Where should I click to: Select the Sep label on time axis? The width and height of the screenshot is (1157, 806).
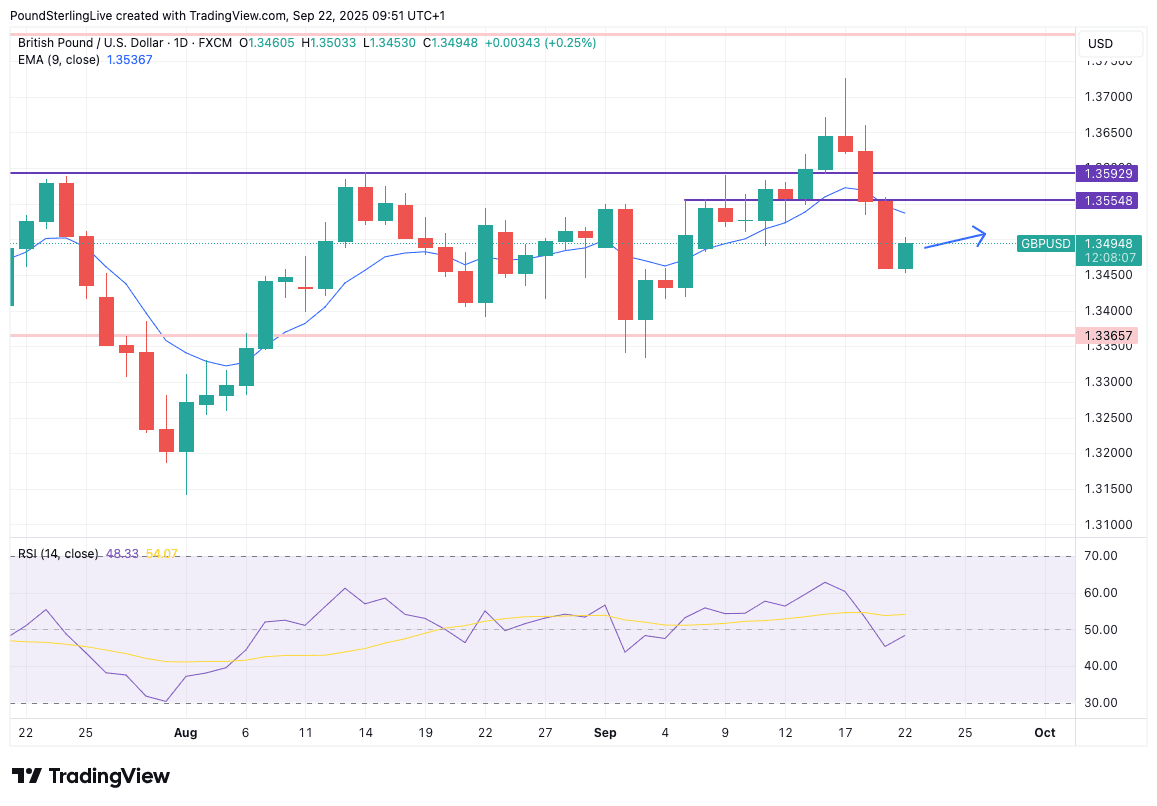point(605,732)
